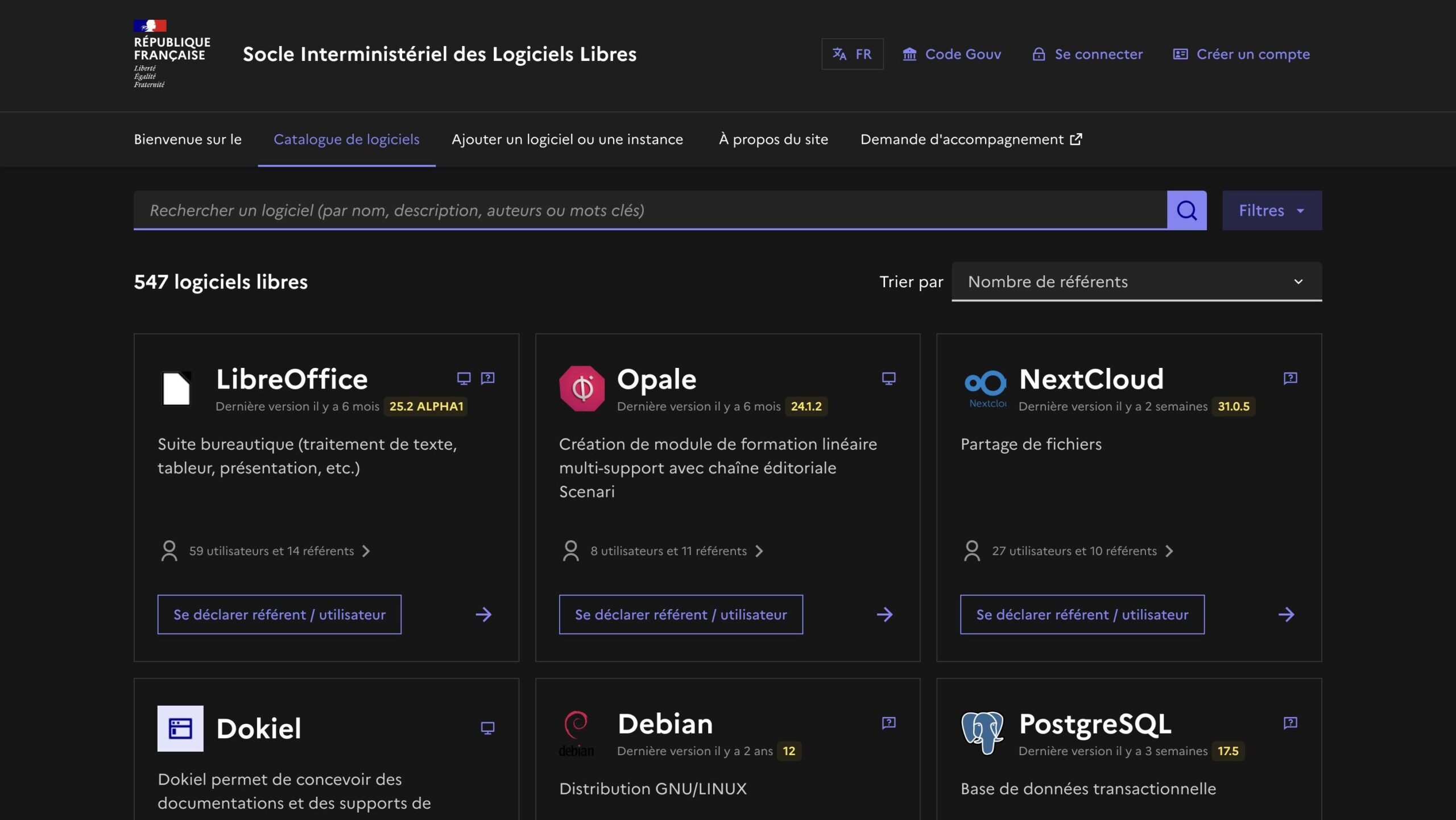Click the Dokiel logo
Image resolution: width=1456 pixels, height=820 pixels.
click(180, 728)
